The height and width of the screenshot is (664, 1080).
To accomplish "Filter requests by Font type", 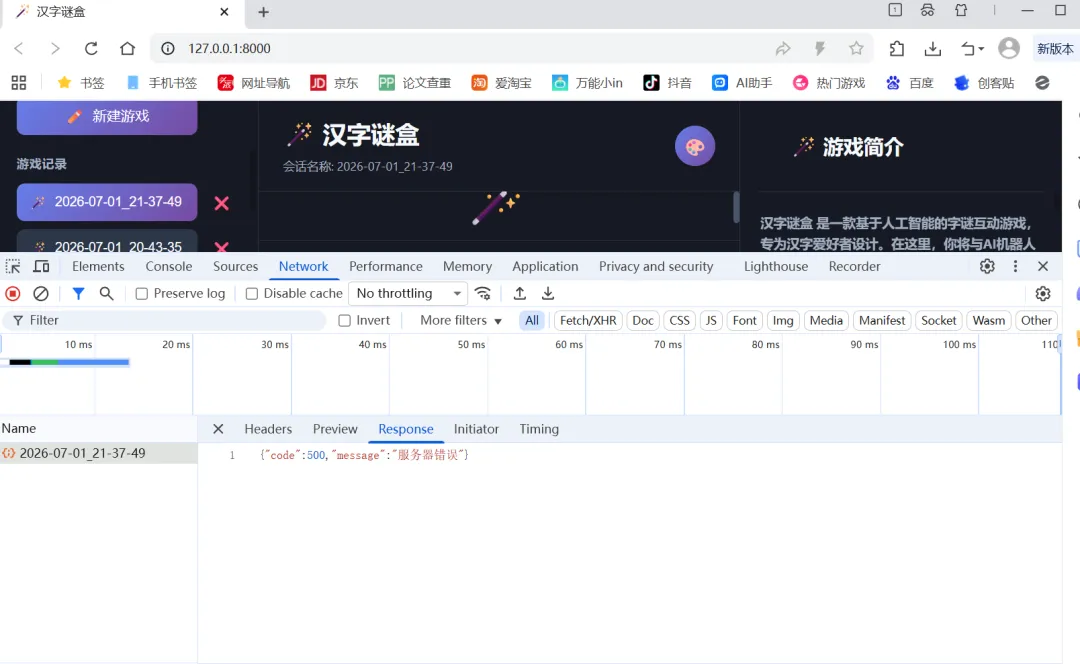I will (x=745, y=320).
